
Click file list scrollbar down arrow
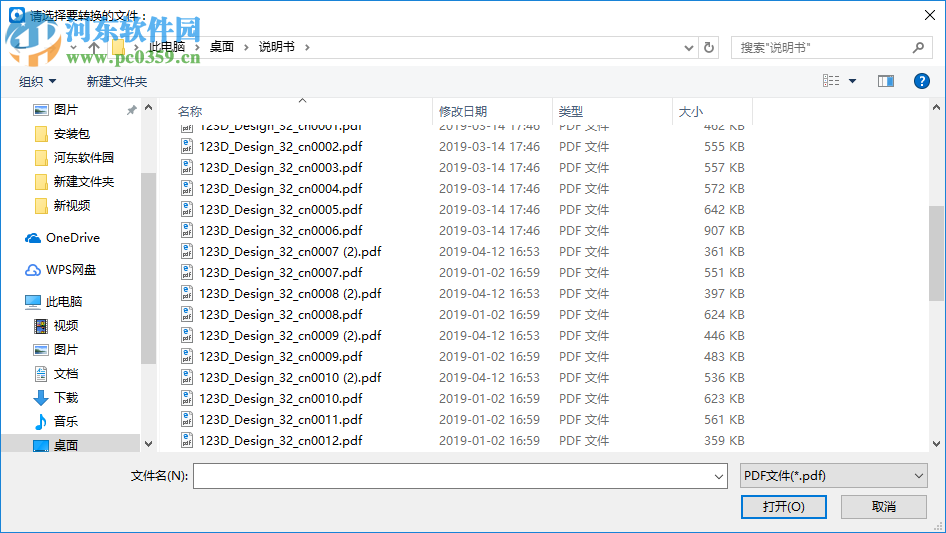[x=936, y=444]
